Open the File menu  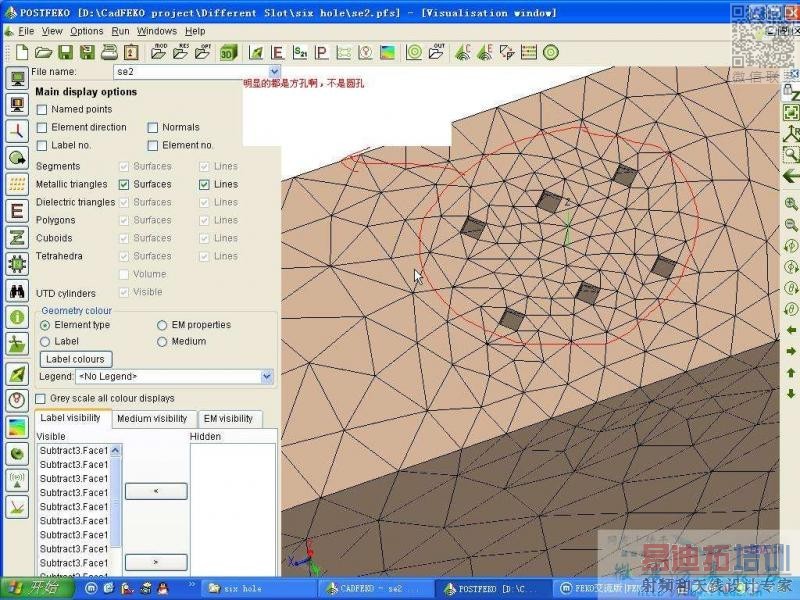pos(26,31)
